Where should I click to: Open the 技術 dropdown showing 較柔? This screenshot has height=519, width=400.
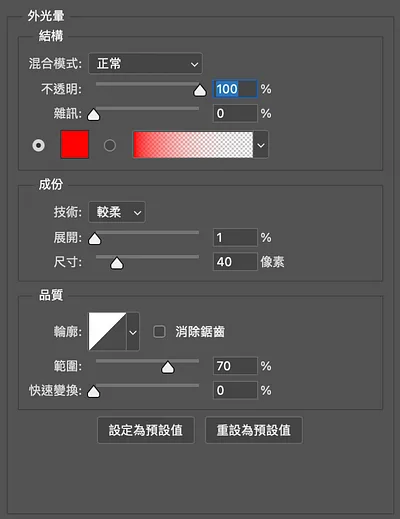117,212
